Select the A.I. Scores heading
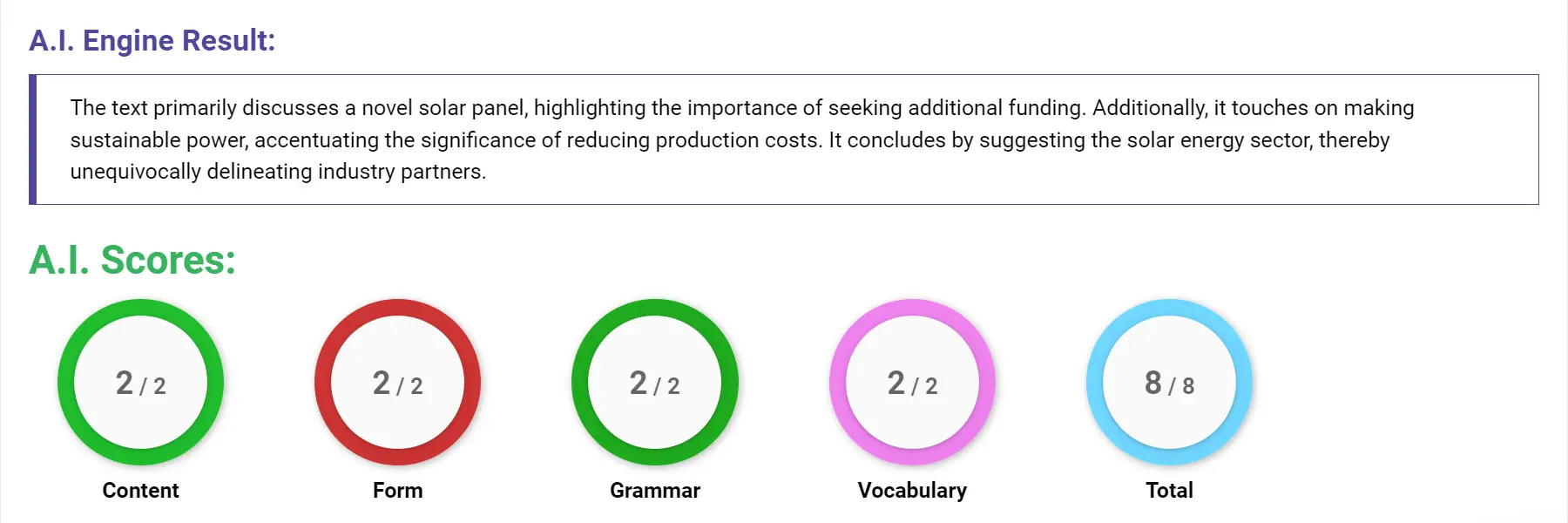 [x=131, y=260]
